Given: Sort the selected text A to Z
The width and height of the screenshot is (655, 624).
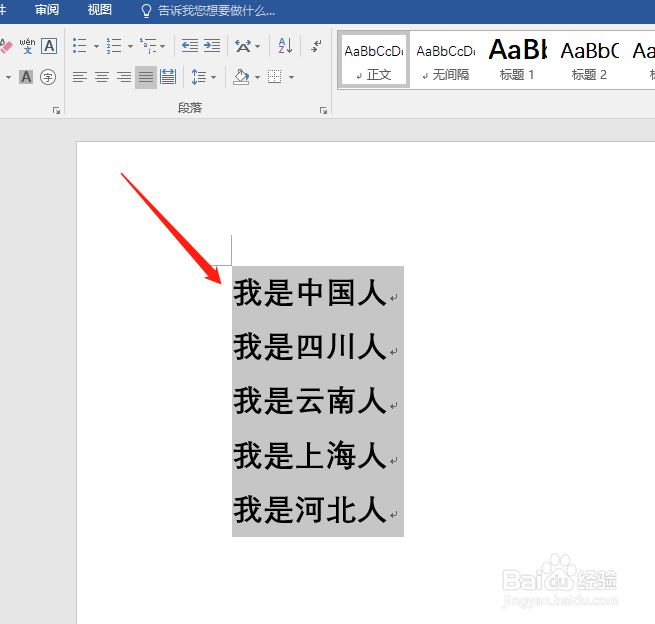Looking at the screenshot, I should click(285, 46).
